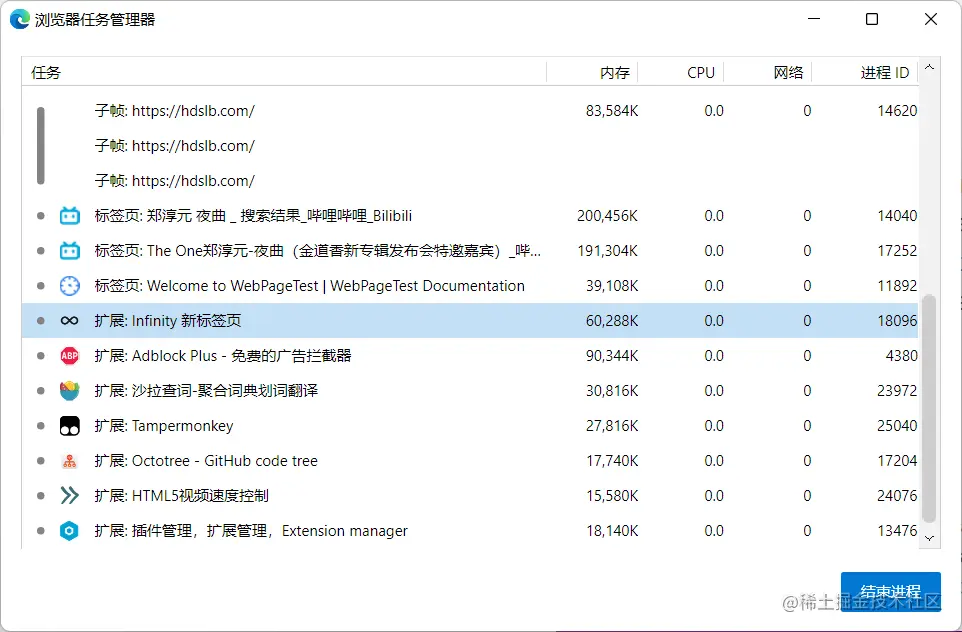Sort by 网络 column header

[768, 72]
